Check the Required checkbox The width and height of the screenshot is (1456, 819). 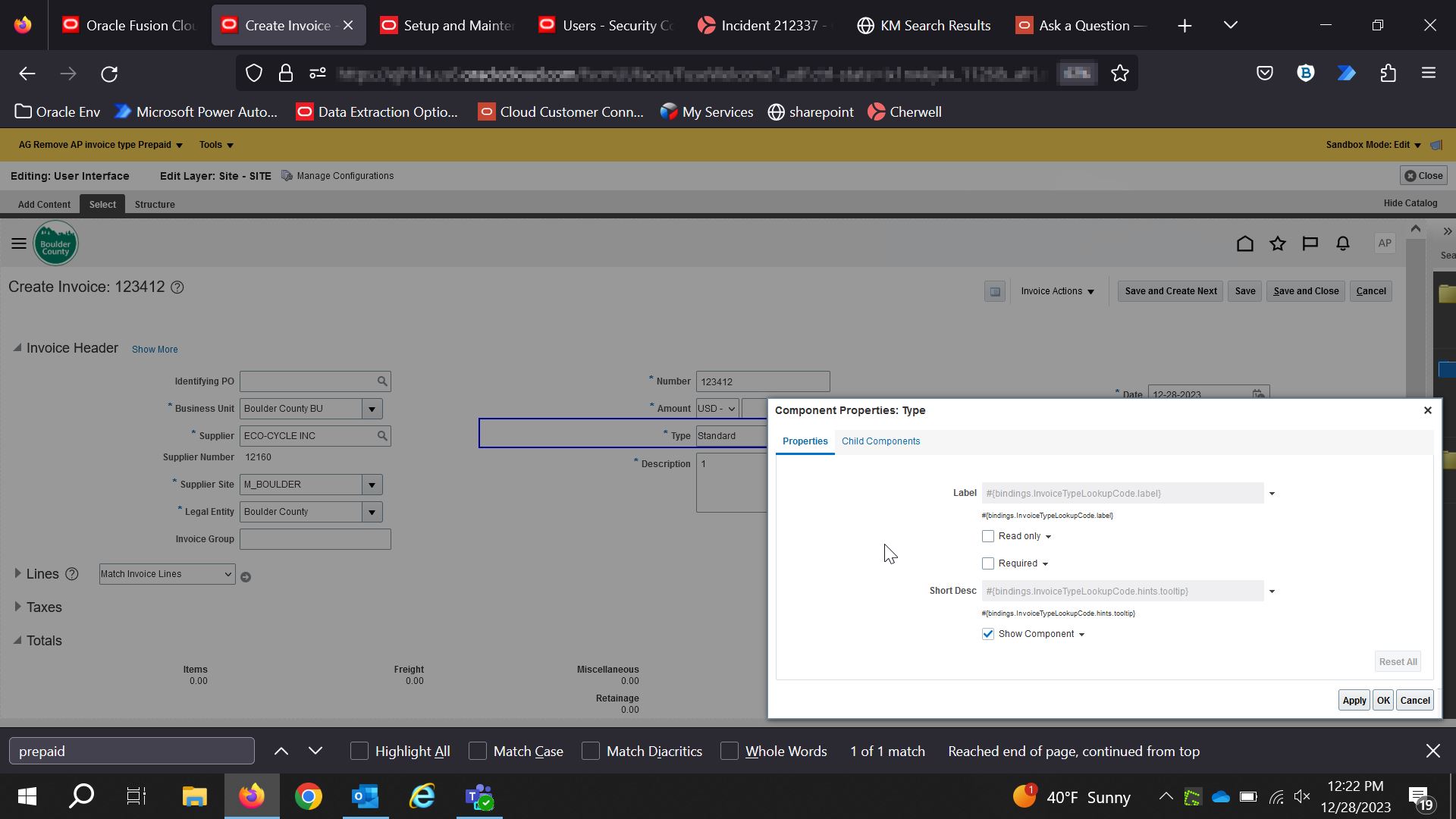(987, 563)
